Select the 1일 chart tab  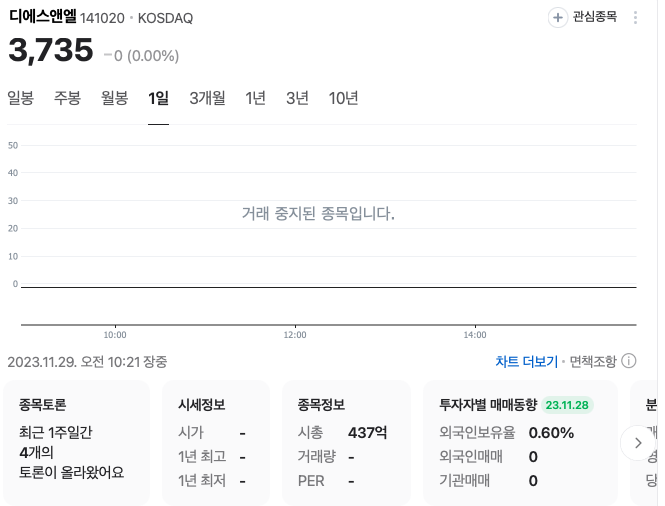(x=158, y=98)
